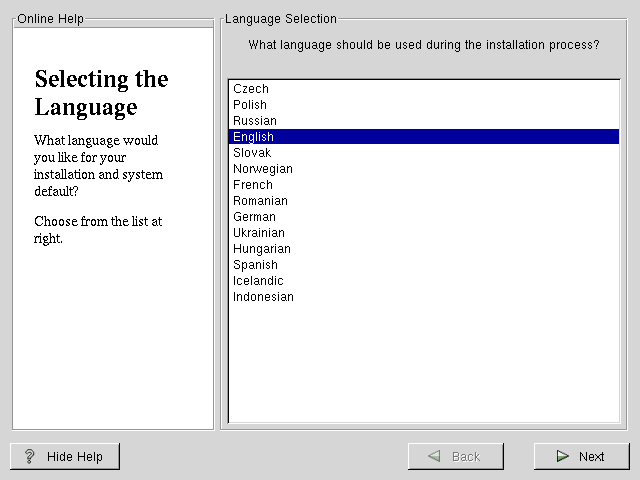The width and height of the screenshot is (640, 480).
Task: Select Spanish as the installation language
Action: 255,265
